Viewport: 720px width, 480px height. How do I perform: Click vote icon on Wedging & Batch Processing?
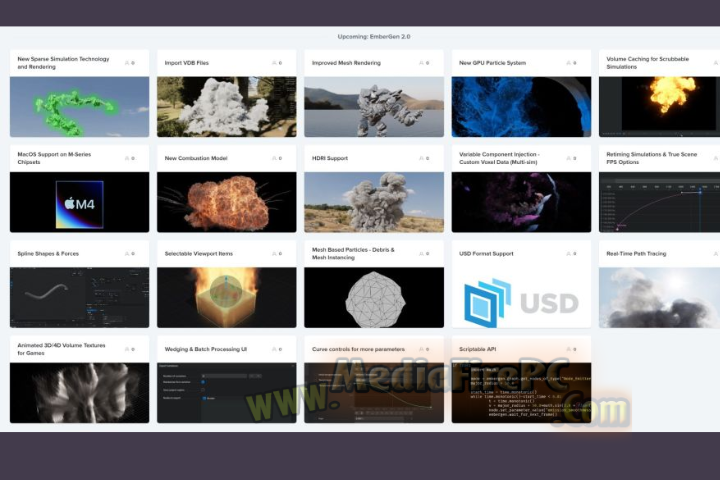click(275, 350)
